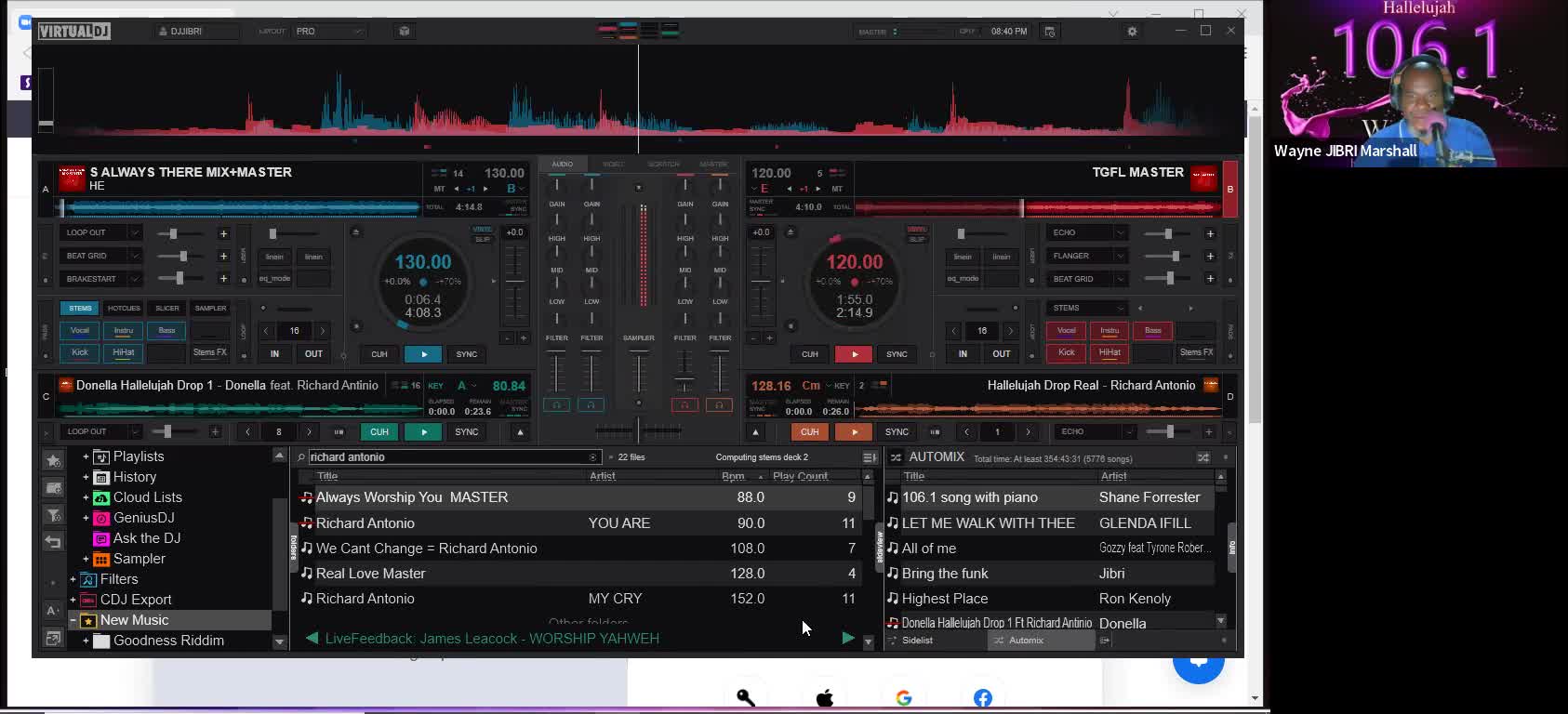Switch mixer to AUDIO tab
The width and height of the screenshot is (1568, 714).
coord(563,165)
